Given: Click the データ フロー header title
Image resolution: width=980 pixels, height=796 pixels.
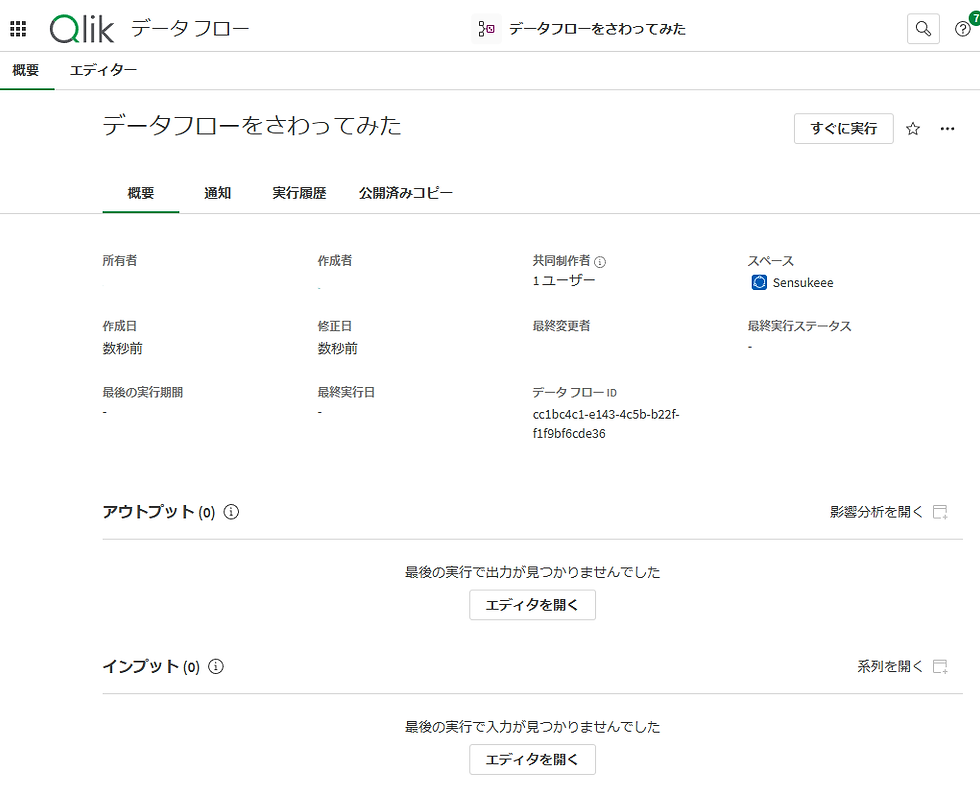Looking at the screenshot, I should [x=191, y=29].
